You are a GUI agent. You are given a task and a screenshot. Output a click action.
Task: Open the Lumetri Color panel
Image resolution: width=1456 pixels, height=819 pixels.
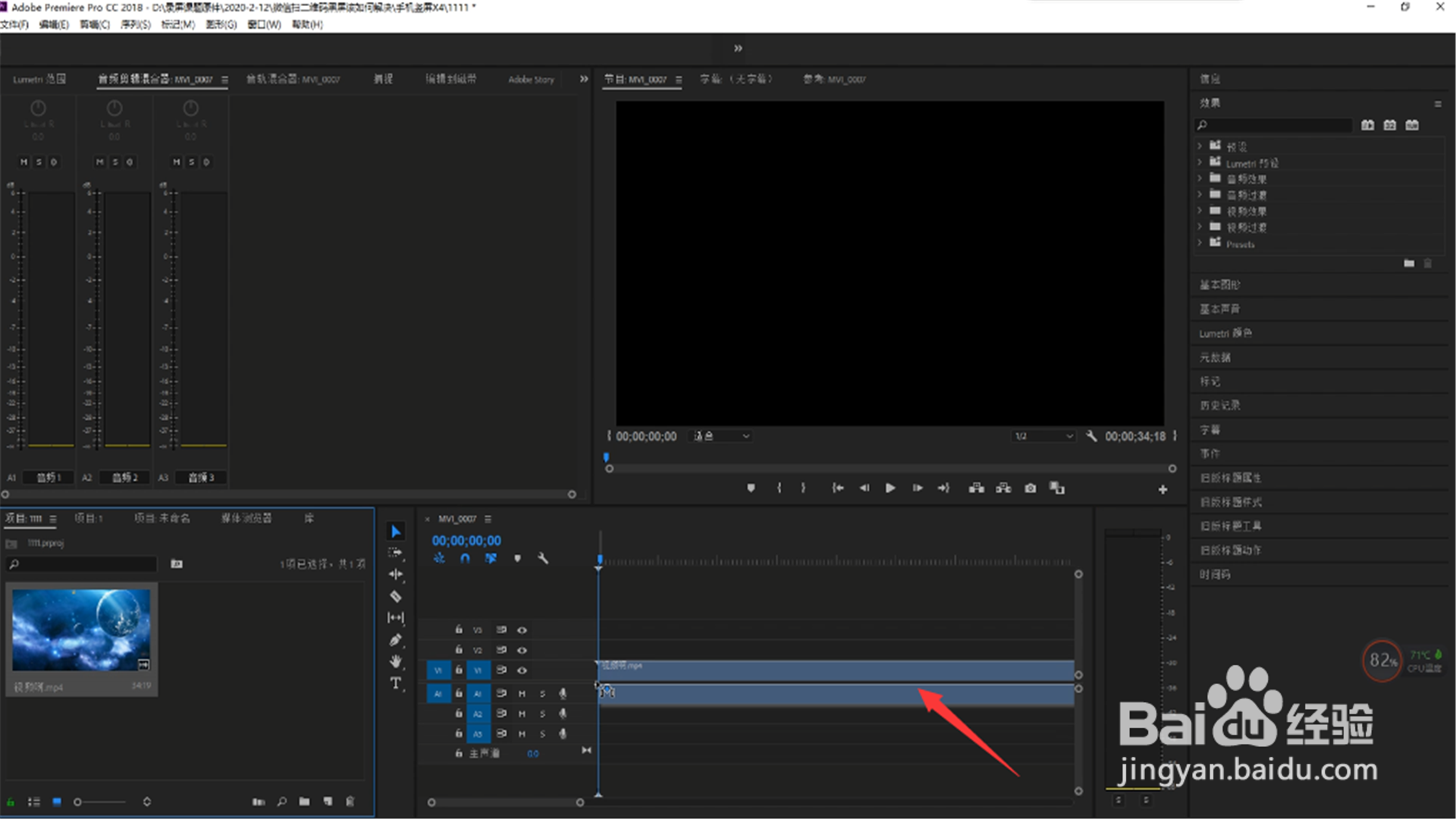pos(1225,334)
